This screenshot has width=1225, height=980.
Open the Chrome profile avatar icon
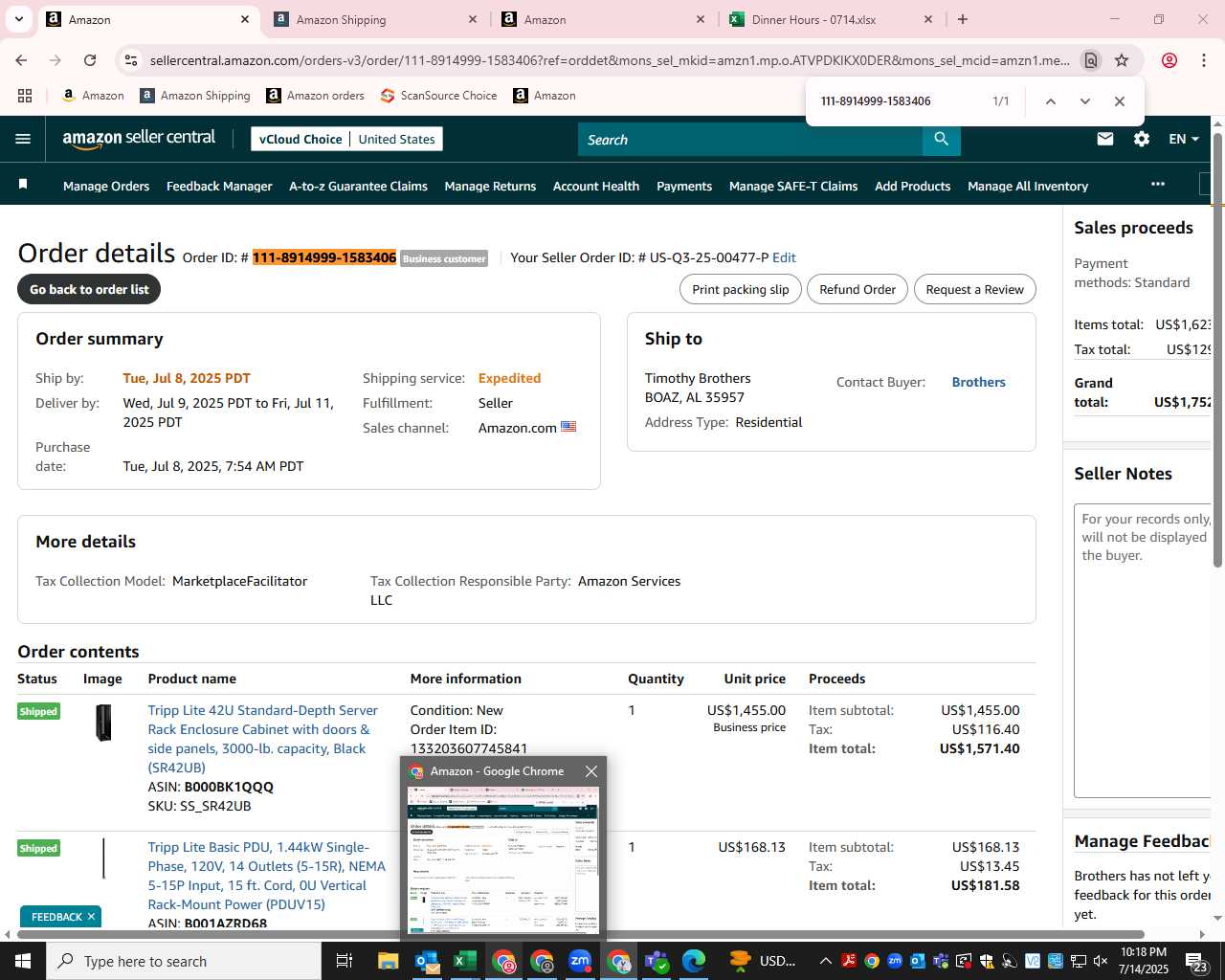(1169, 60)
